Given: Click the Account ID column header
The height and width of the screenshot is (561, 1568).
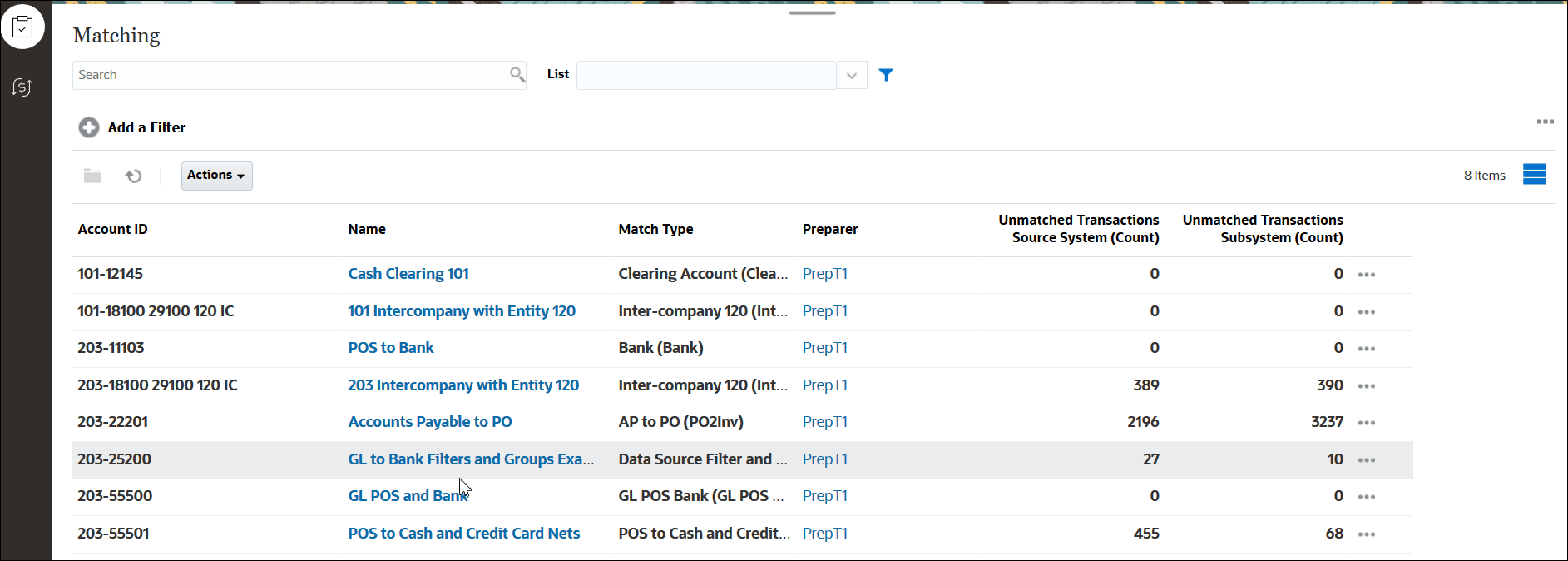Looking at the screenshot, I should pyautogui.click(x=112, y=230).
